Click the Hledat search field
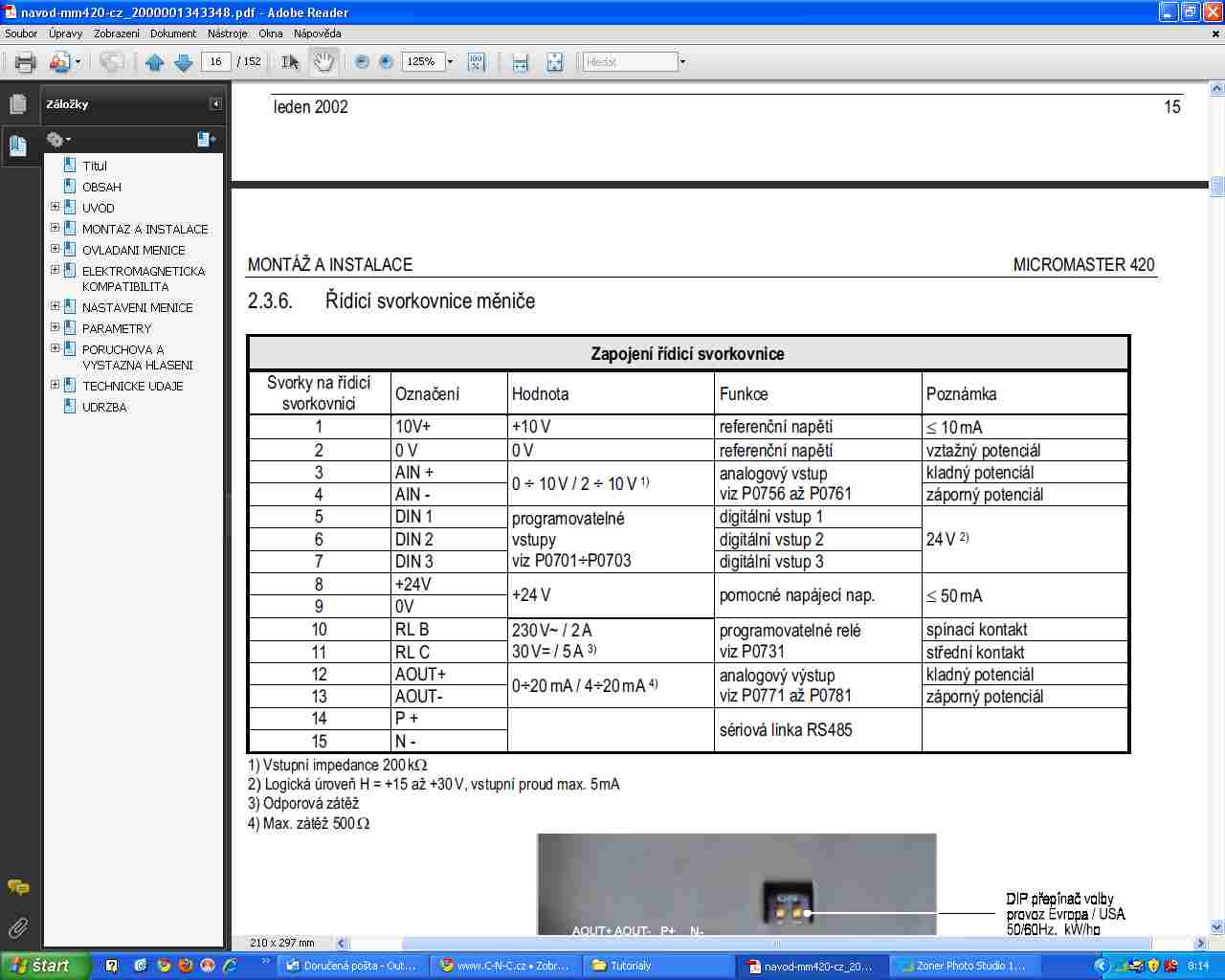The width and height of the screenshot is (1225, 980). point(630,62)
